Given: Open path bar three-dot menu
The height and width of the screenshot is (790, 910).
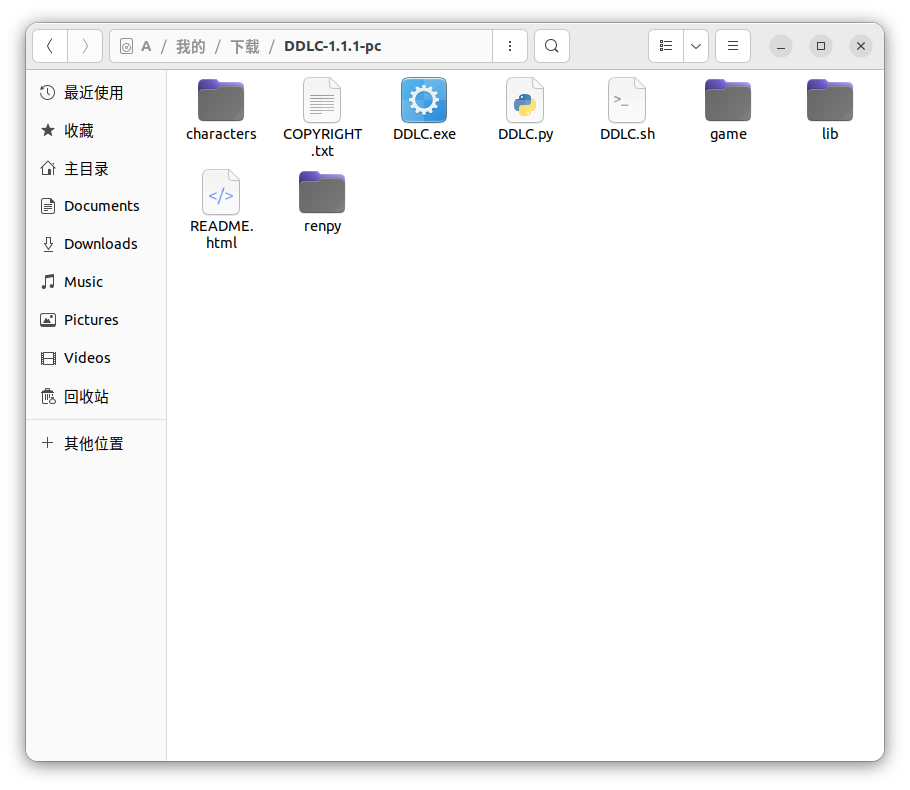Looking at the screenshot, I should [x=510, y=46].
